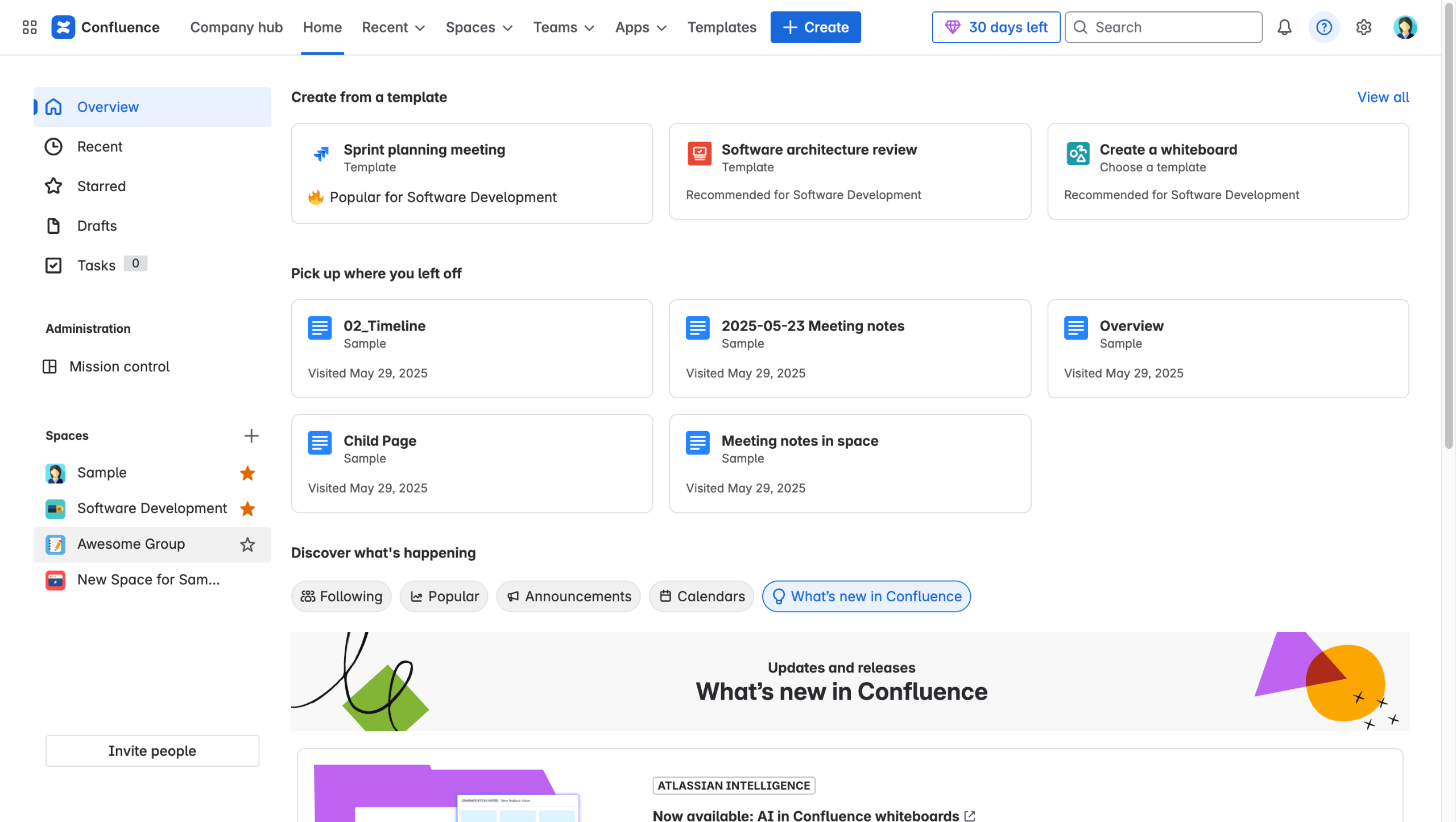Click the user profile avatar
Viewport: 1456px width, 822px height.
(1404, 27)
